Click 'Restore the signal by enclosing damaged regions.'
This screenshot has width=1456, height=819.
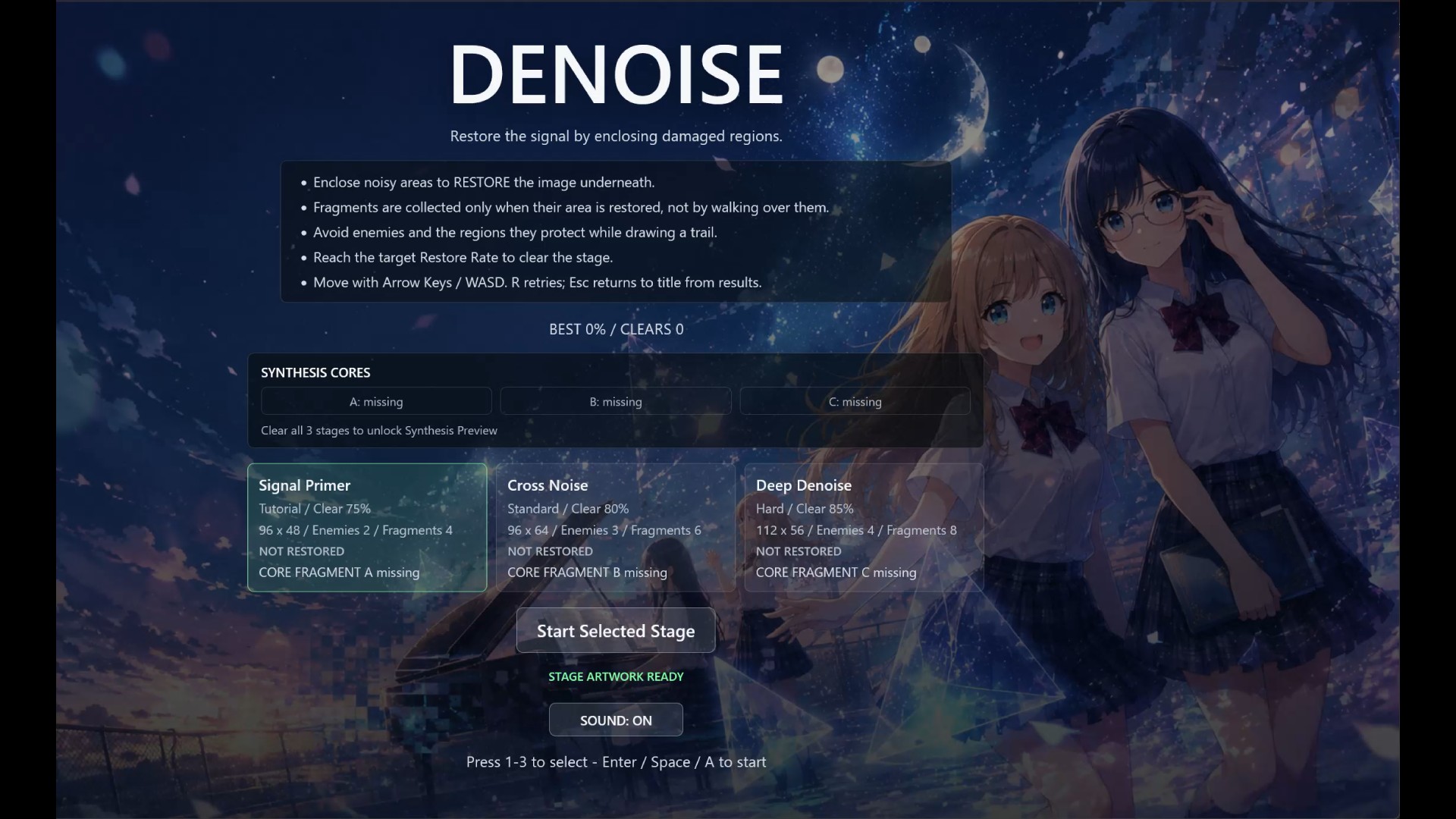click(x=616, y=136)
